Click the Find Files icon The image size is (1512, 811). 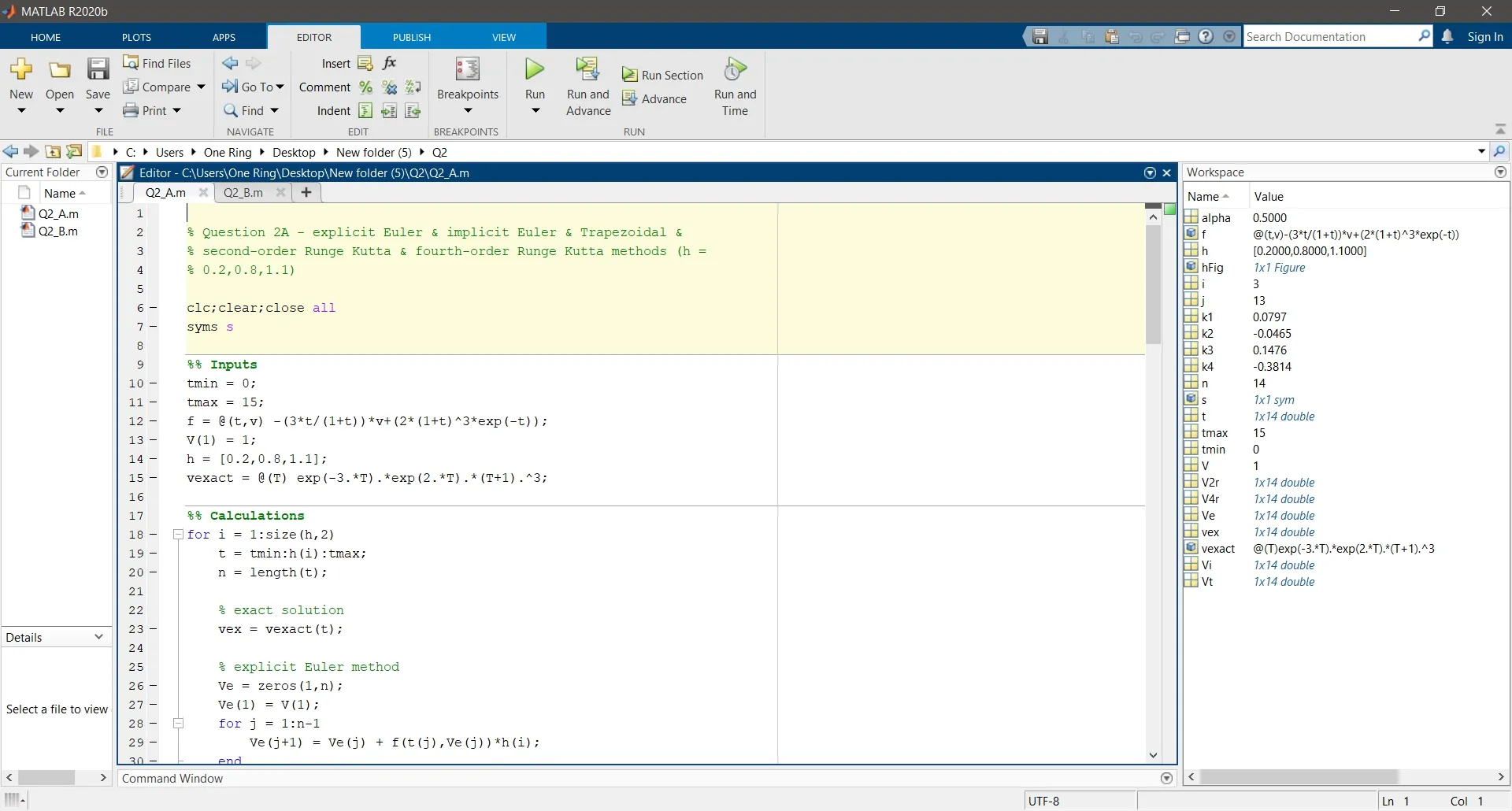131,63
